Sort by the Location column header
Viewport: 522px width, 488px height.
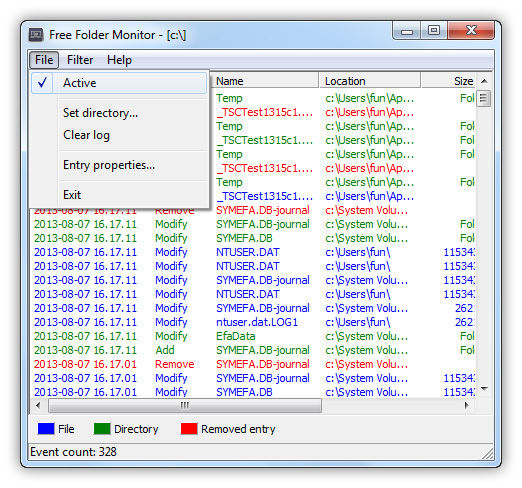[x=370, y=81]
